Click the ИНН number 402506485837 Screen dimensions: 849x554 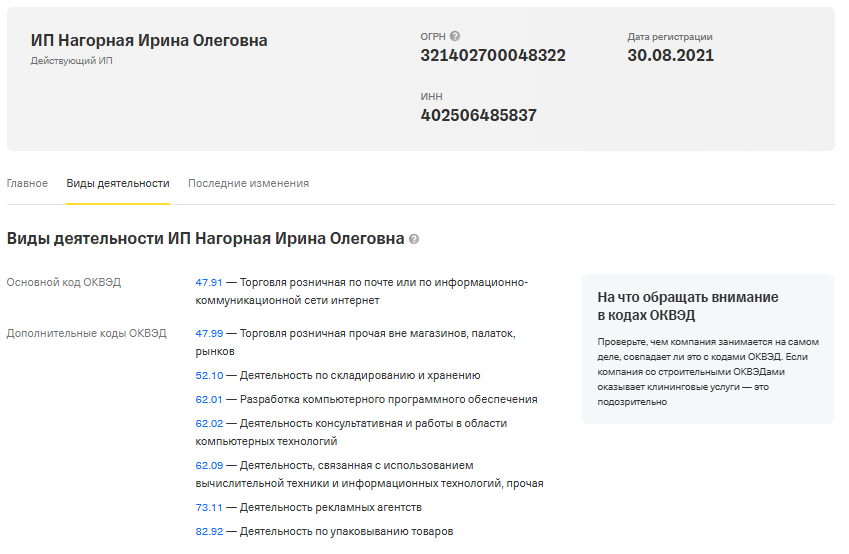[x=478, y=115]
